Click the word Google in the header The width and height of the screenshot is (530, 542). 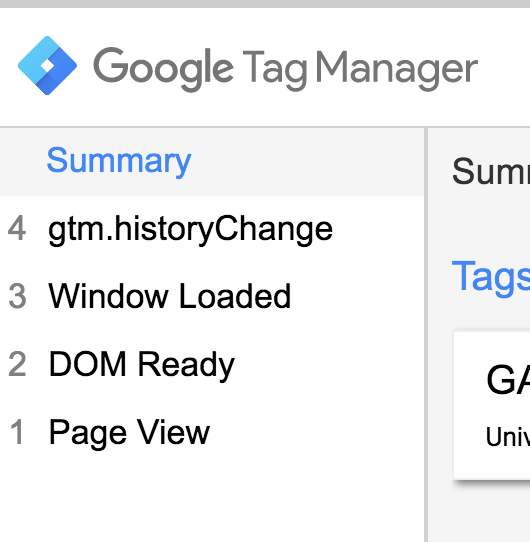[x=163, y=69]
